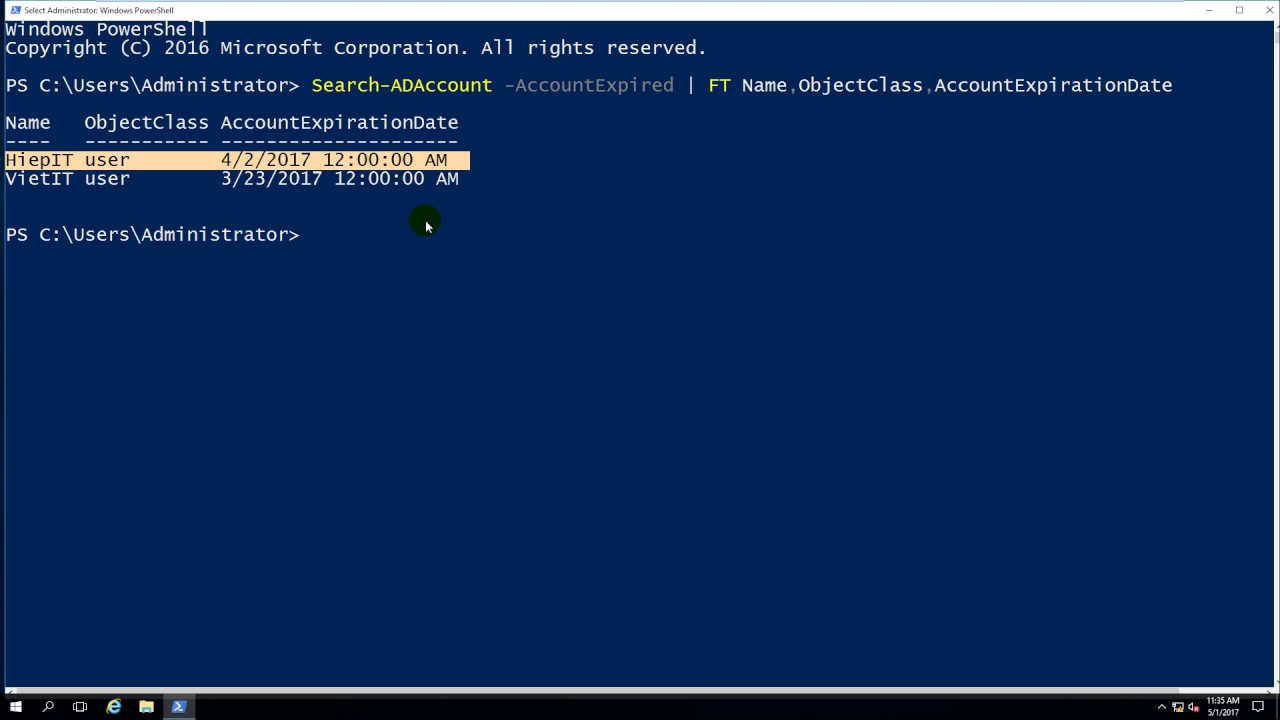Open File Explorer from the taskbar
Image resolution: width=1280 pixels, height=720 pixels.
click(146, 707)
